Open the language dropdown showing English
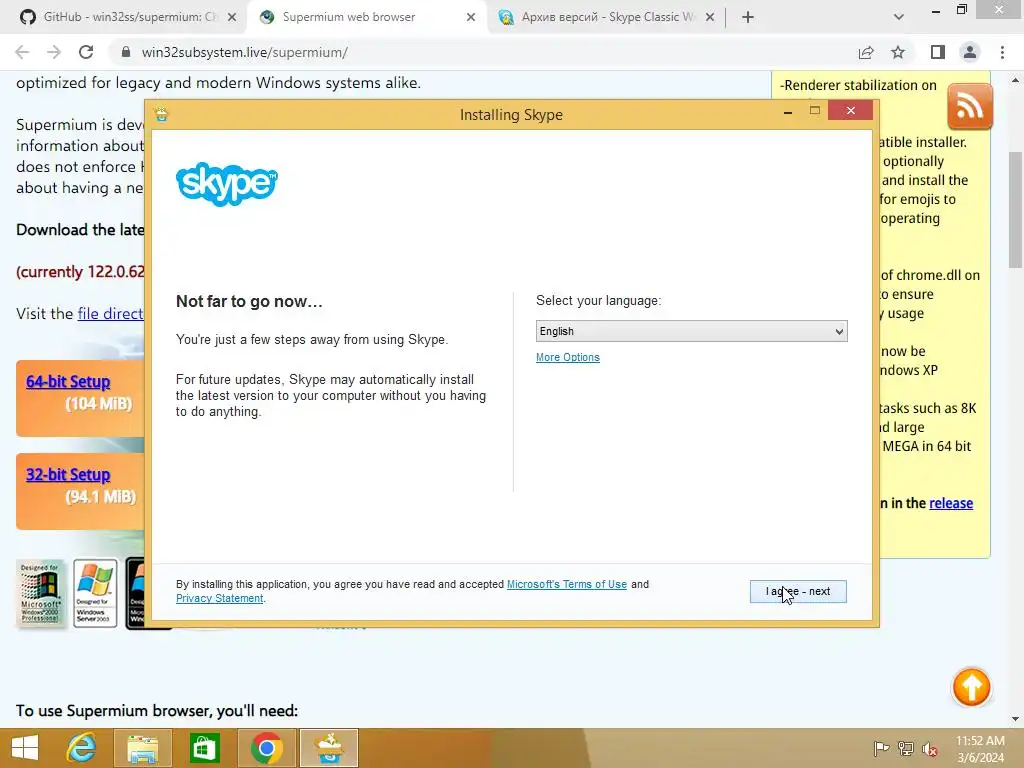The width and height of the screenshot is (1024, 768). (x=692, y=331)
